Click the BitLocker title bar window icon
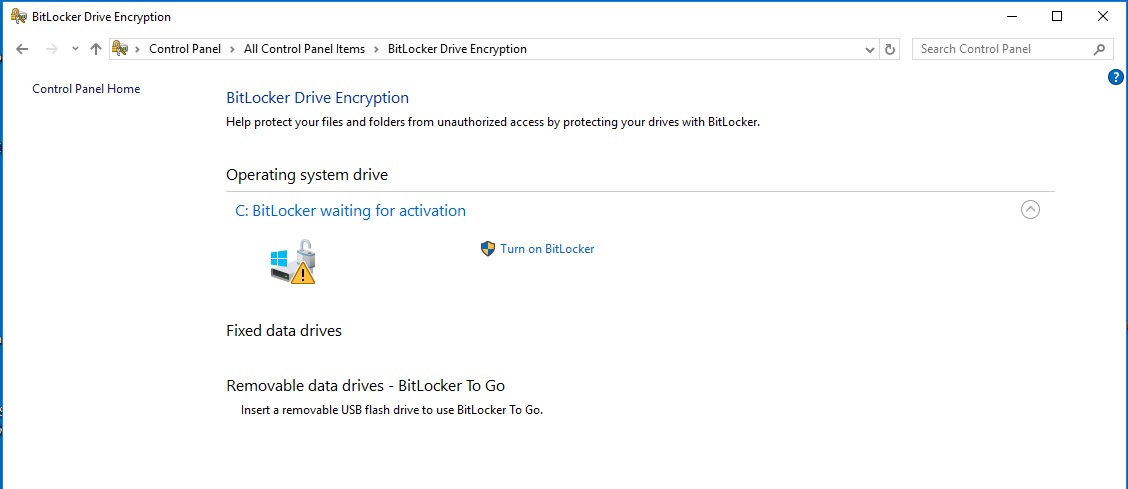Screen dimensions: 1128x489 (18, 16)
